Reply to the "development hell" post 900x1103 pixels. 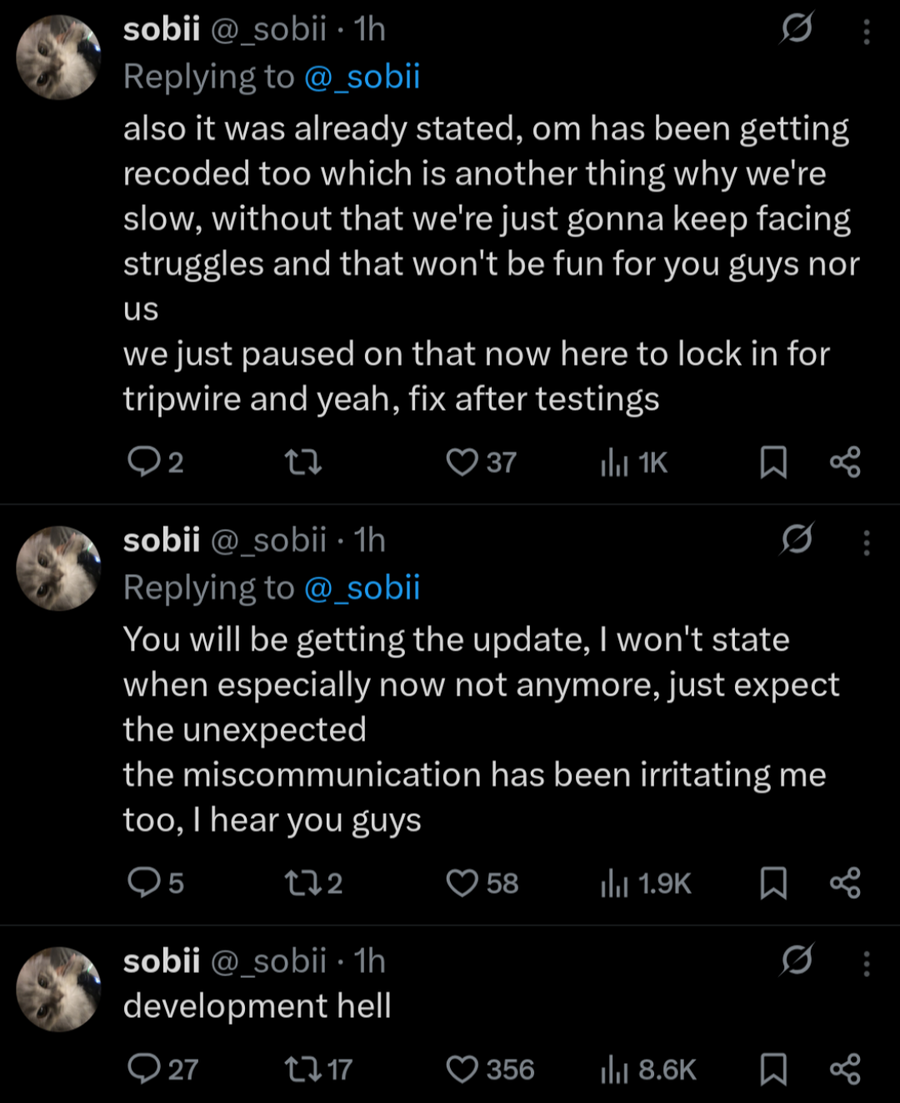coord(147,1069)
